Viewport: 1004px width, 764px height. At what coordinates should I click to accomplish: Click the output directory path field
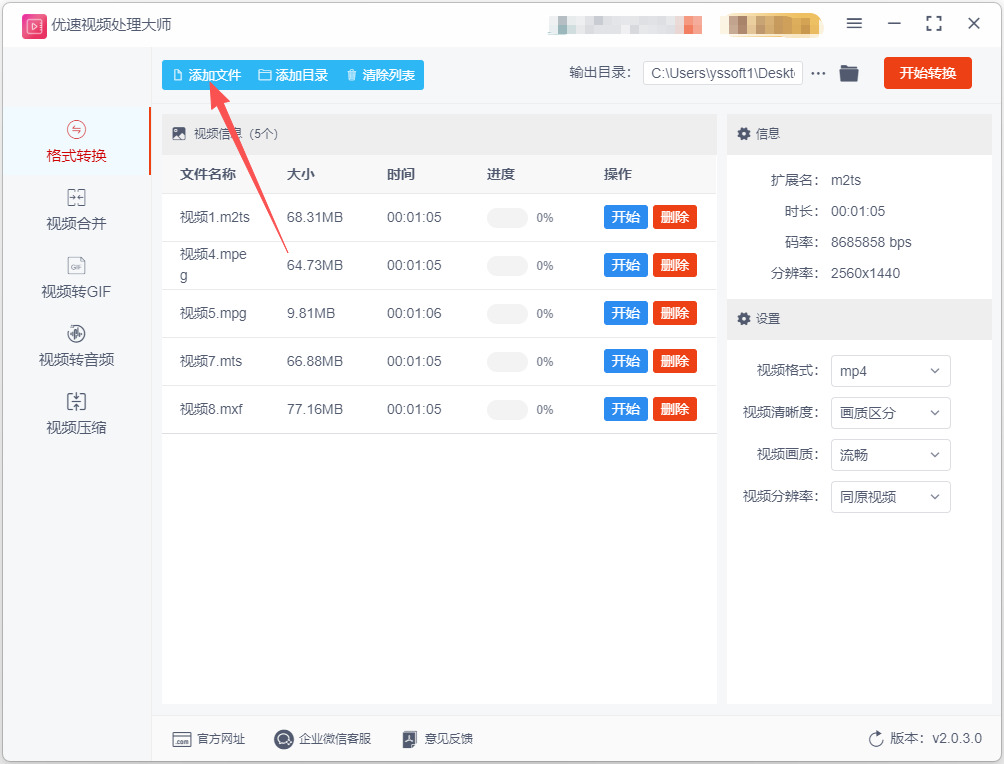pos(722,73)
